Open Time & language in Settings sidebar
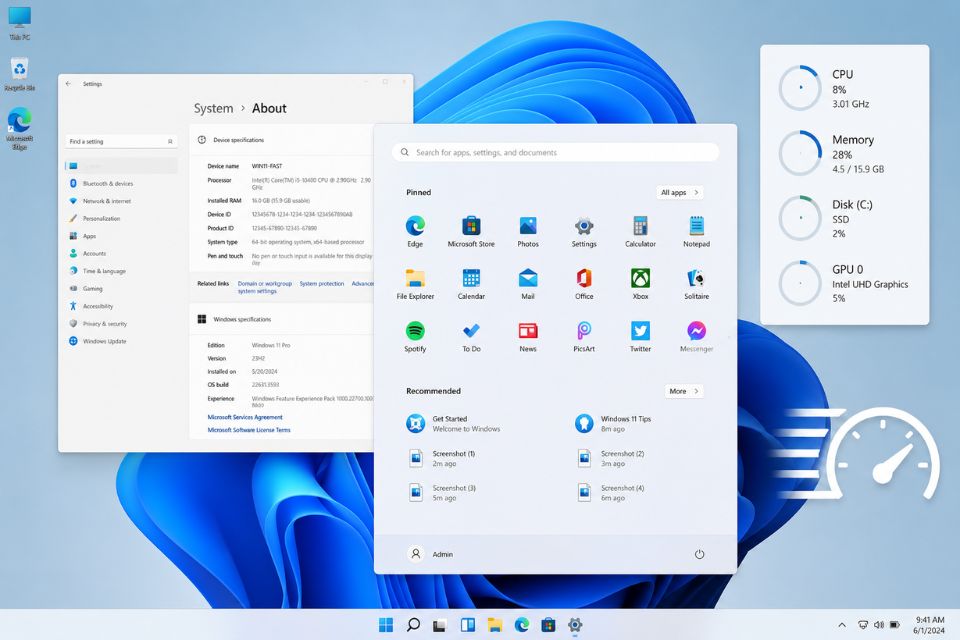This screenshot has width=960, height=640. pyautogui.click(x=121, y=271)
